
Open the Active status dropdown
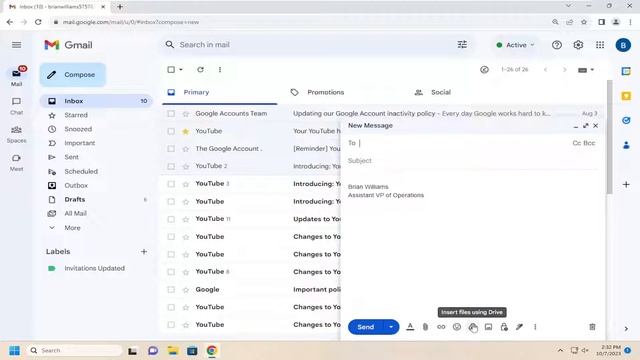click(516, 45)
